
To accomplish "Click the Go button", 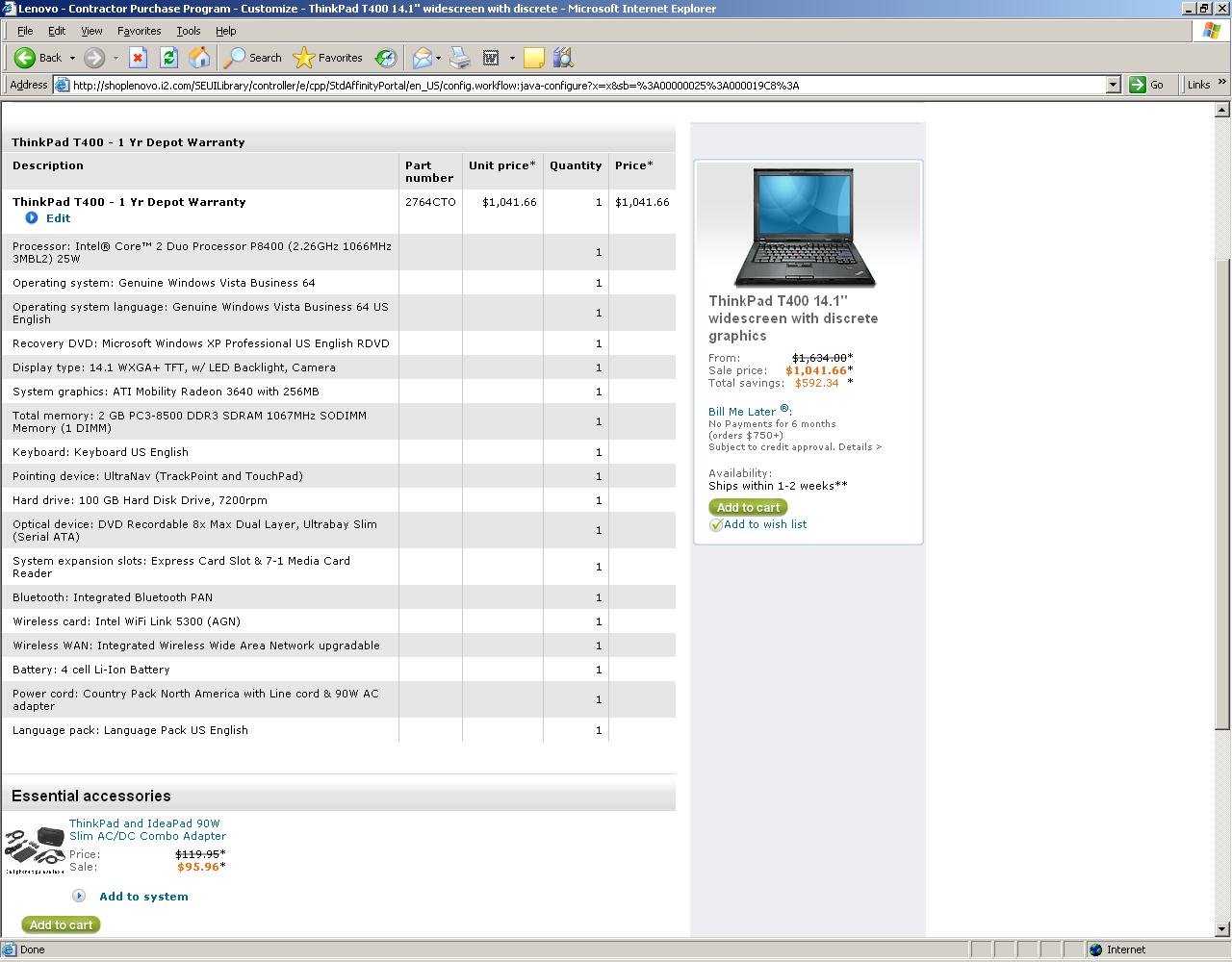I will pos(1148,85).
